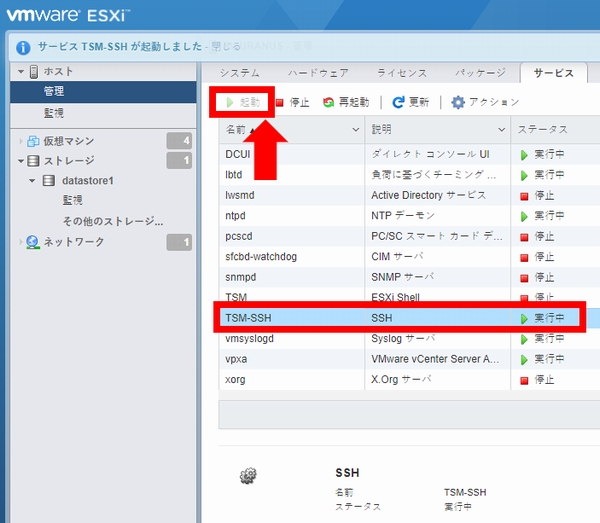Collapse the ストレージ tree node
The width and height of the screenshot is (600, 523).
click(21, 161)
